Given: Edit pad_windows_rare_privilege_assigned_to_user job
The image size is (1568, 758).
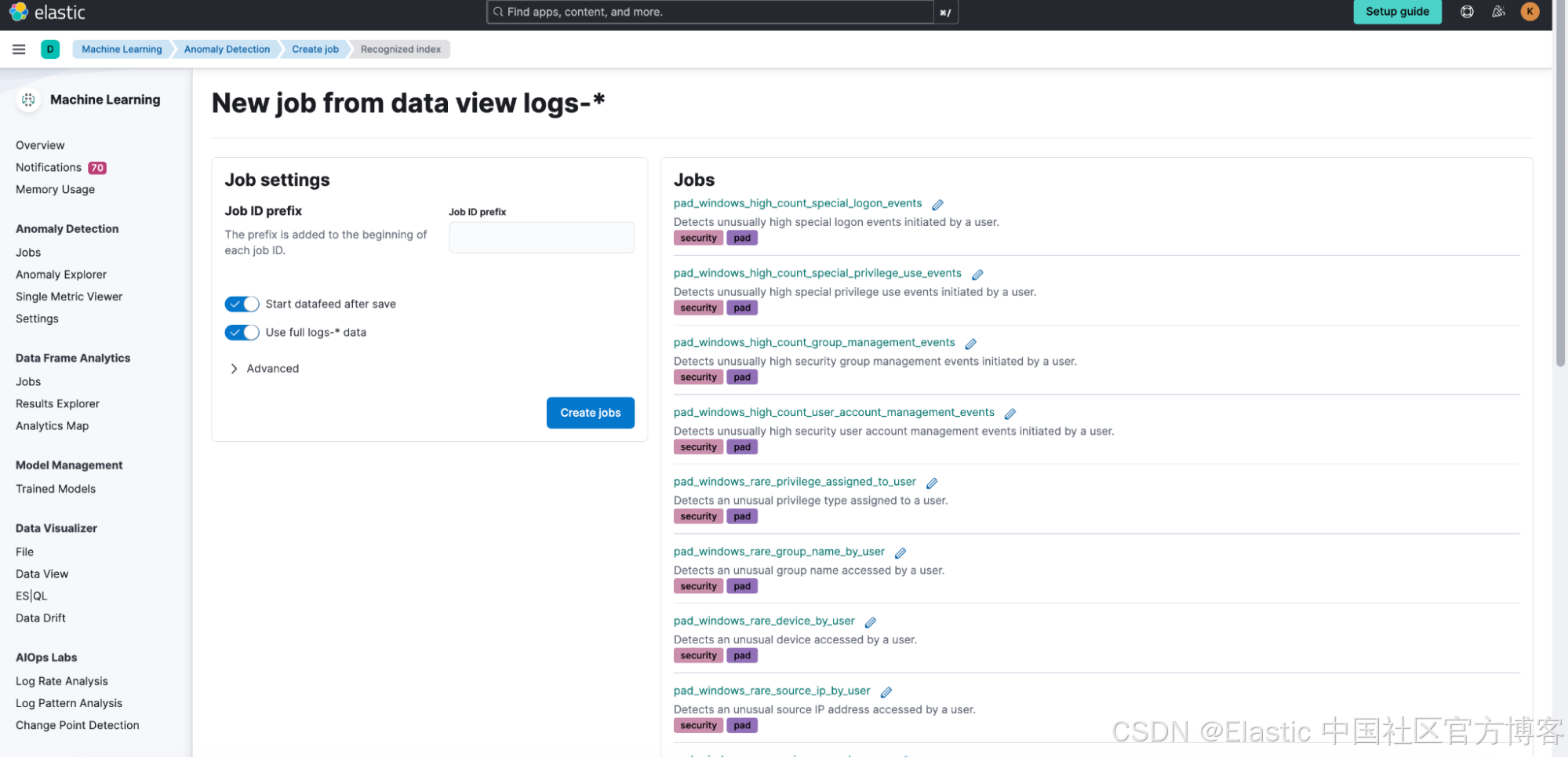Looking at the screenshot, I should coord(932,483).
